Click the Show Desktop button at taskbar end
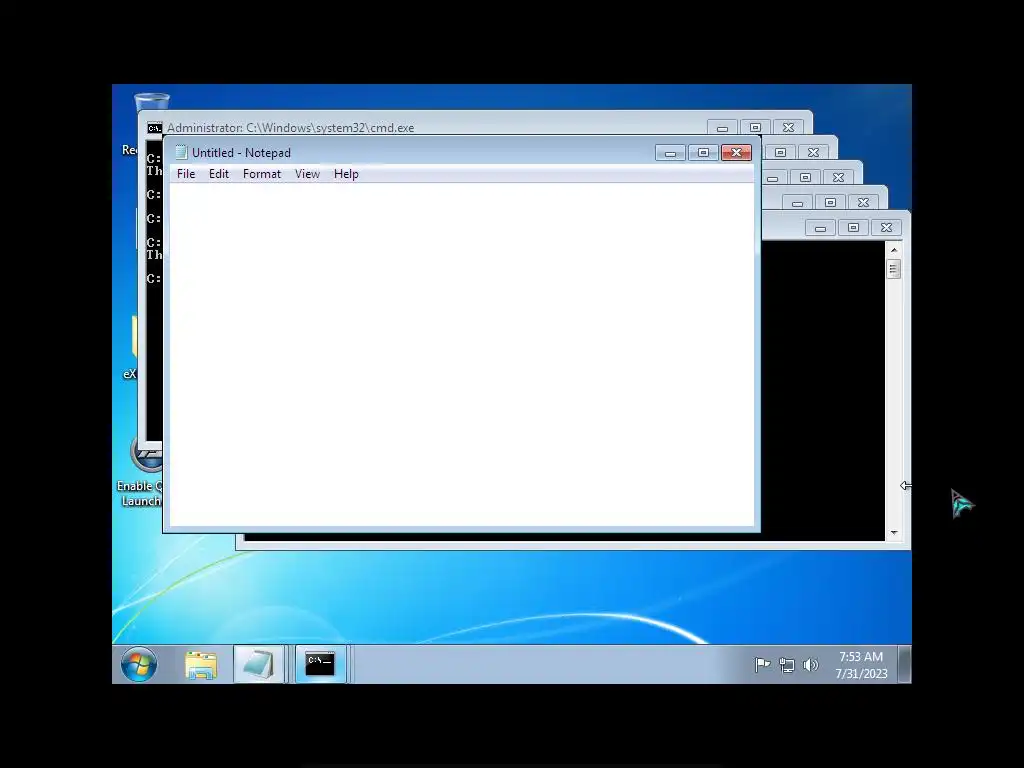Image resolution: width=1024 pixels, height=768 pixels. (904, 665)
